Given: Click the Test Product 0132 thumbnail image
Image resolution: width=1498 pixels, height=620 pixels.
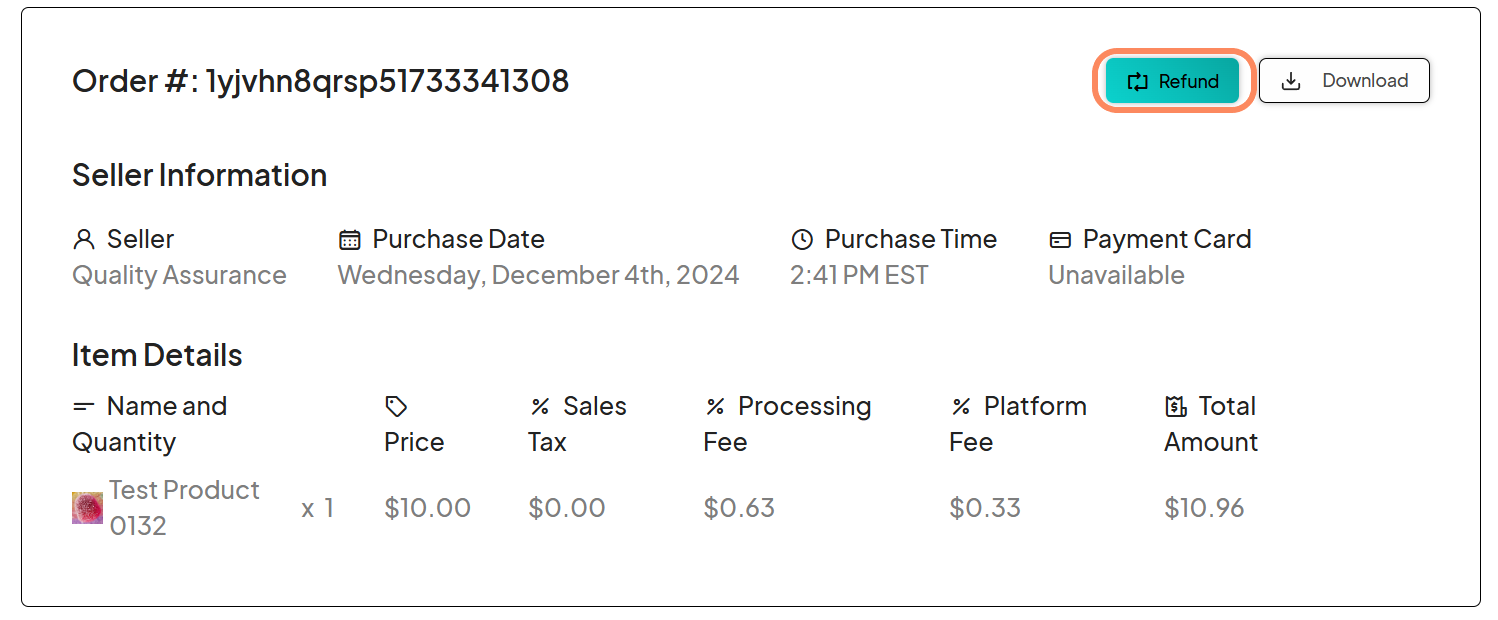Looking at the screenshot, I should click(x=86, y=507).
